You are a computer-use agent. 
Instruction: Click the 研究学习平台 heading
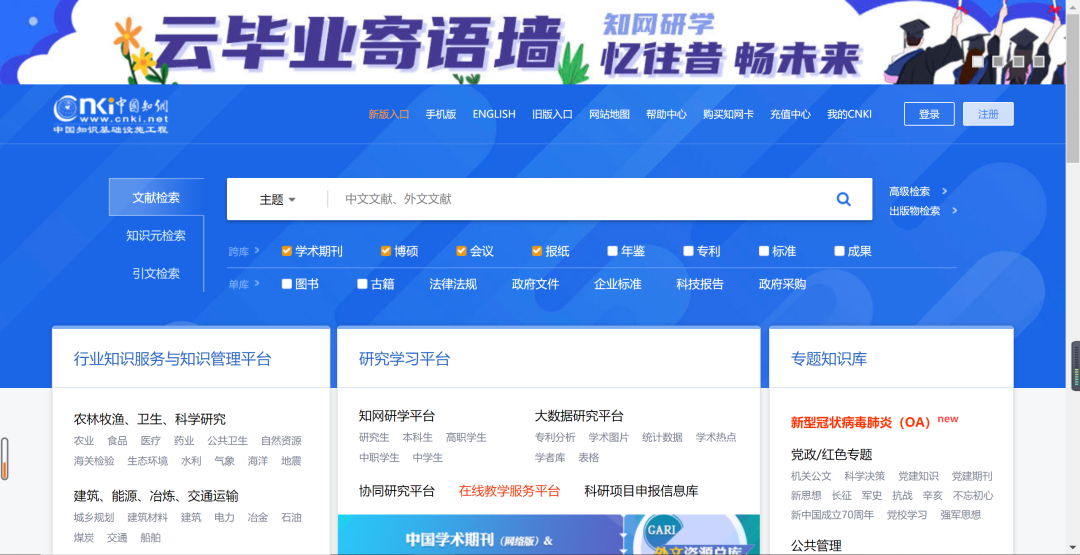tap(404, 359)
